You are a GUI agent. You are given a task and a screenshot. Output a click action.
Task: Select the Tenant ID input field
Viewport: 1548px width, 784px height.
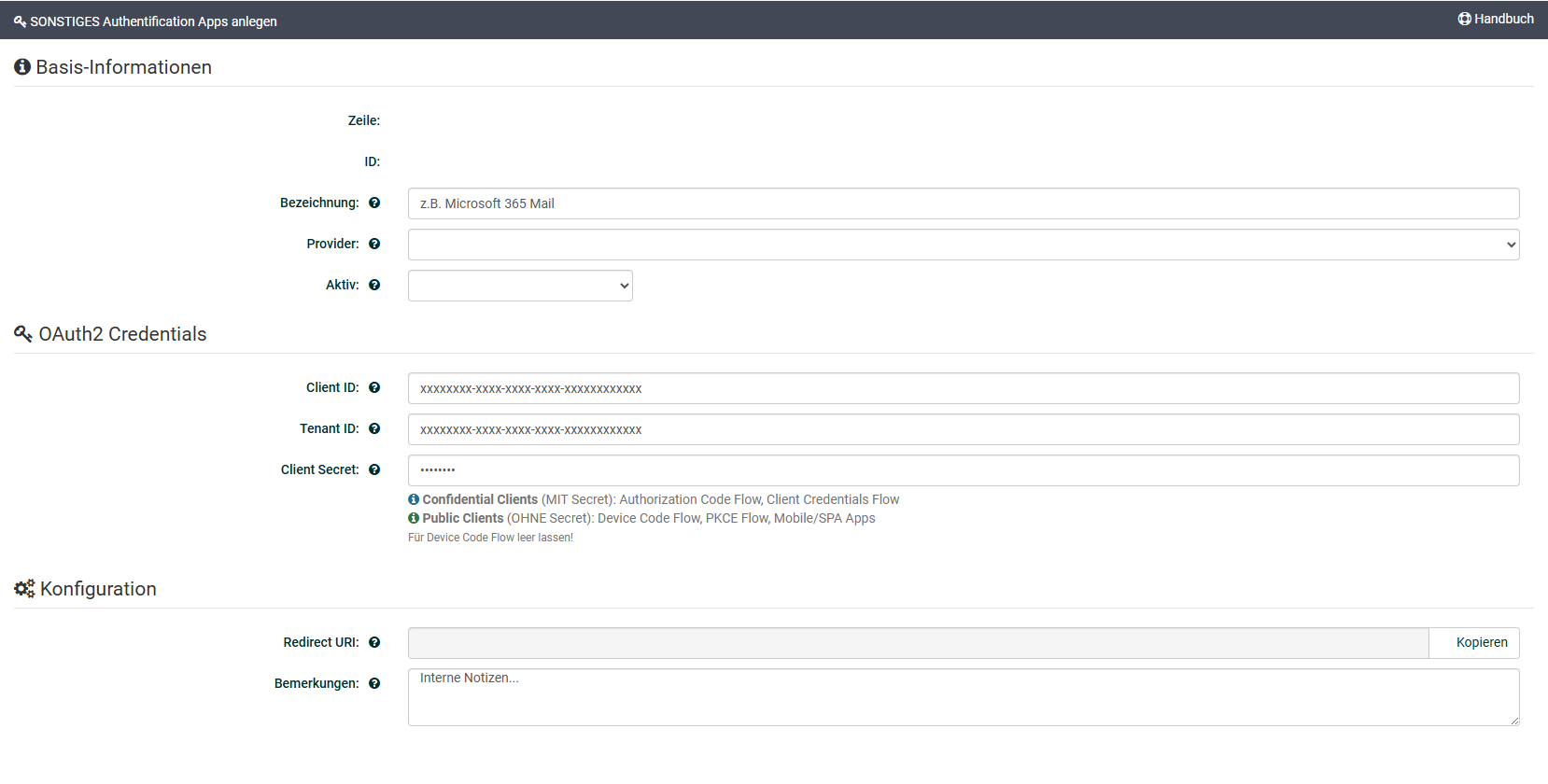[x=963, y=429]
